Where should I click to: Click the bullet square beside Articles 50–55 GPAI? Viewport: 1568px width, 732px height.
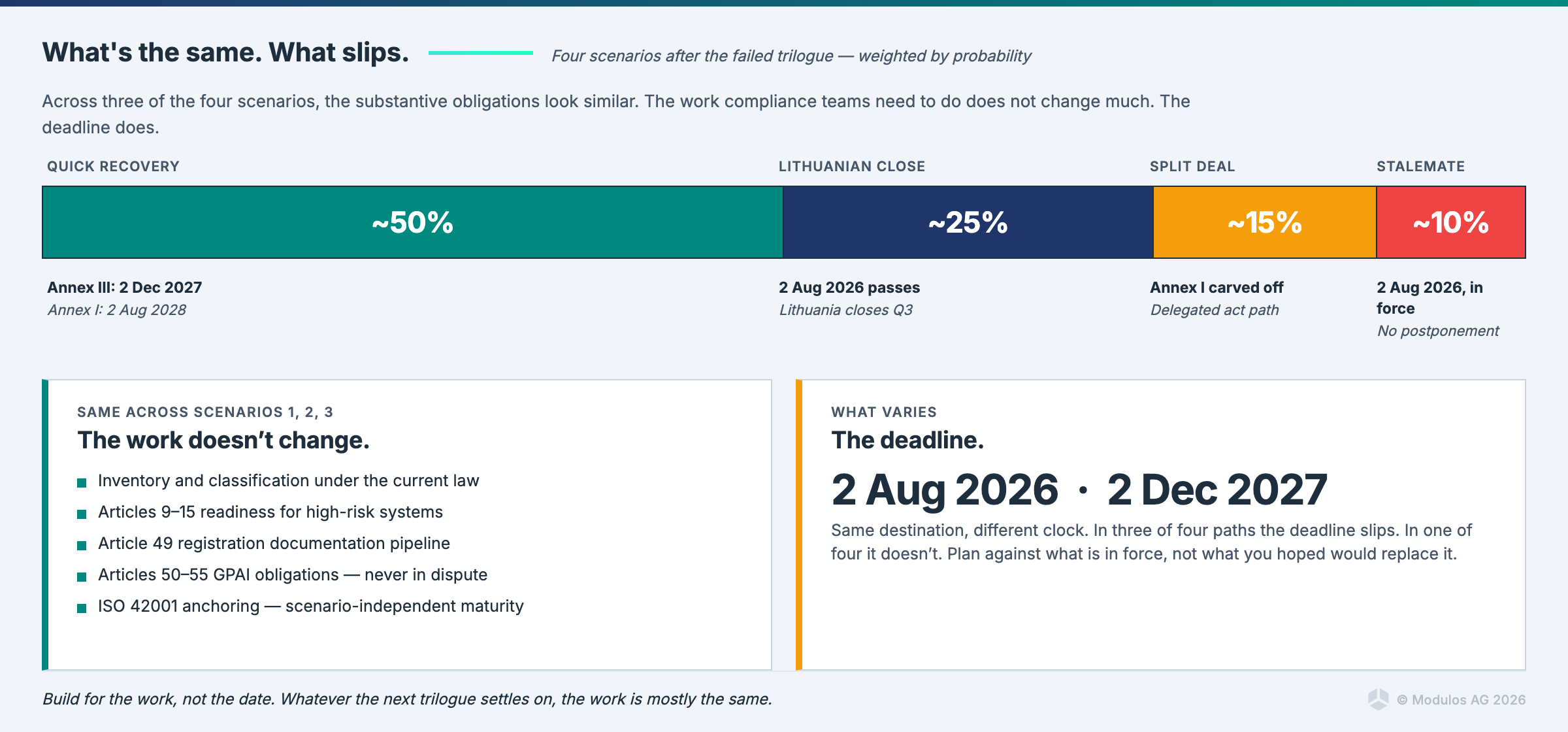point(82,577)
